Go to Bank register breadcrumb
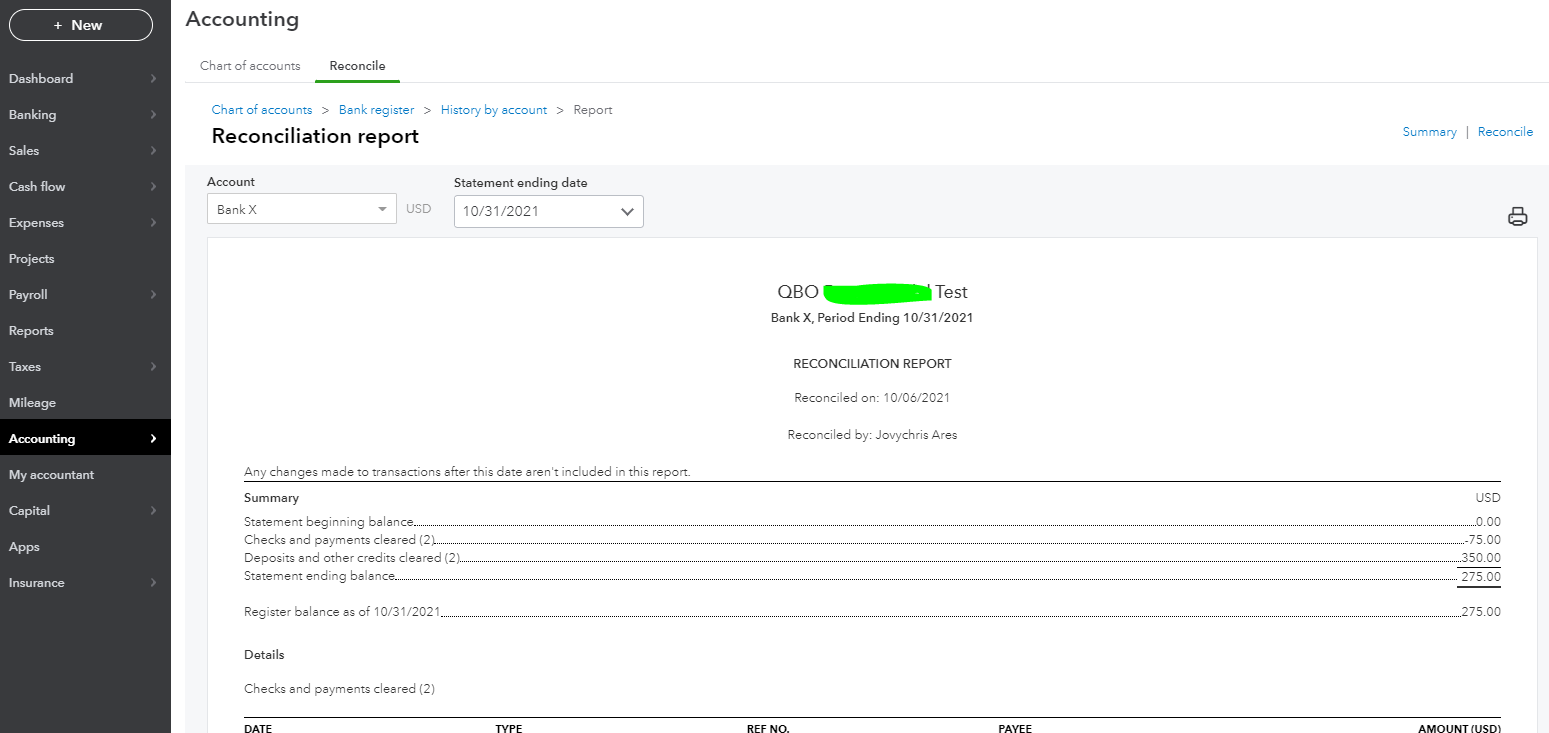 [x=376, y=110]
